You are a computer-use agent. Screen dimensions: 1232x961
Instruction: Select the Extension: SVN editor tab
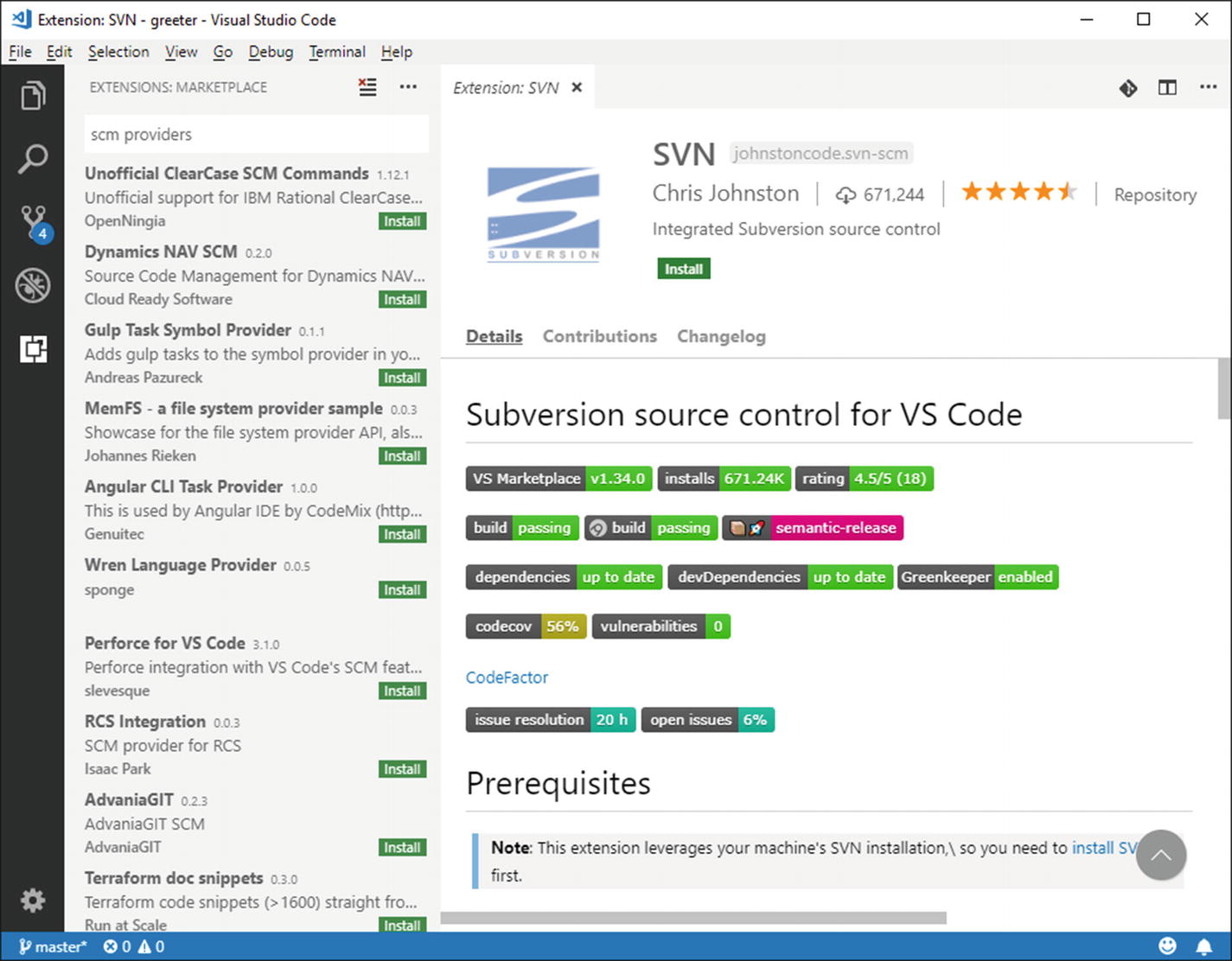pos(517,87)
